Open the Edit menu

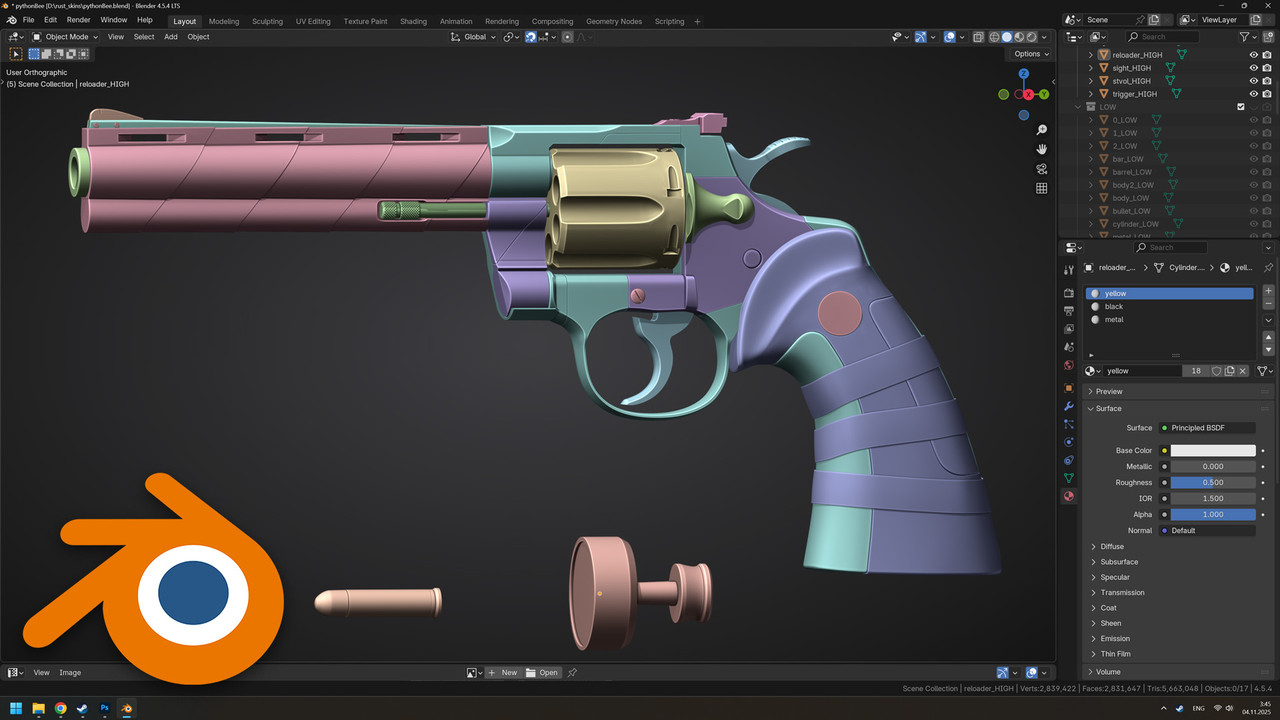click(x=50, y=20)
